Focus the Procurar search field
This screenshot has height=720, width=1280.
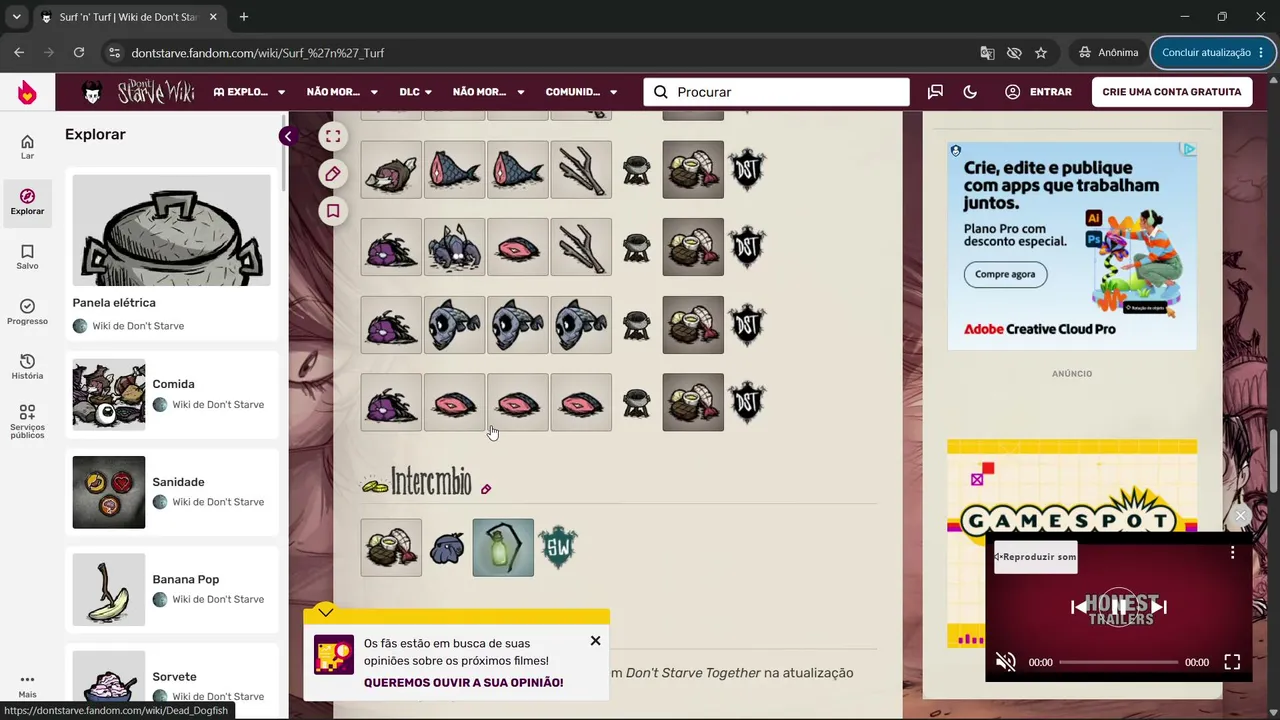coord(777,92)
